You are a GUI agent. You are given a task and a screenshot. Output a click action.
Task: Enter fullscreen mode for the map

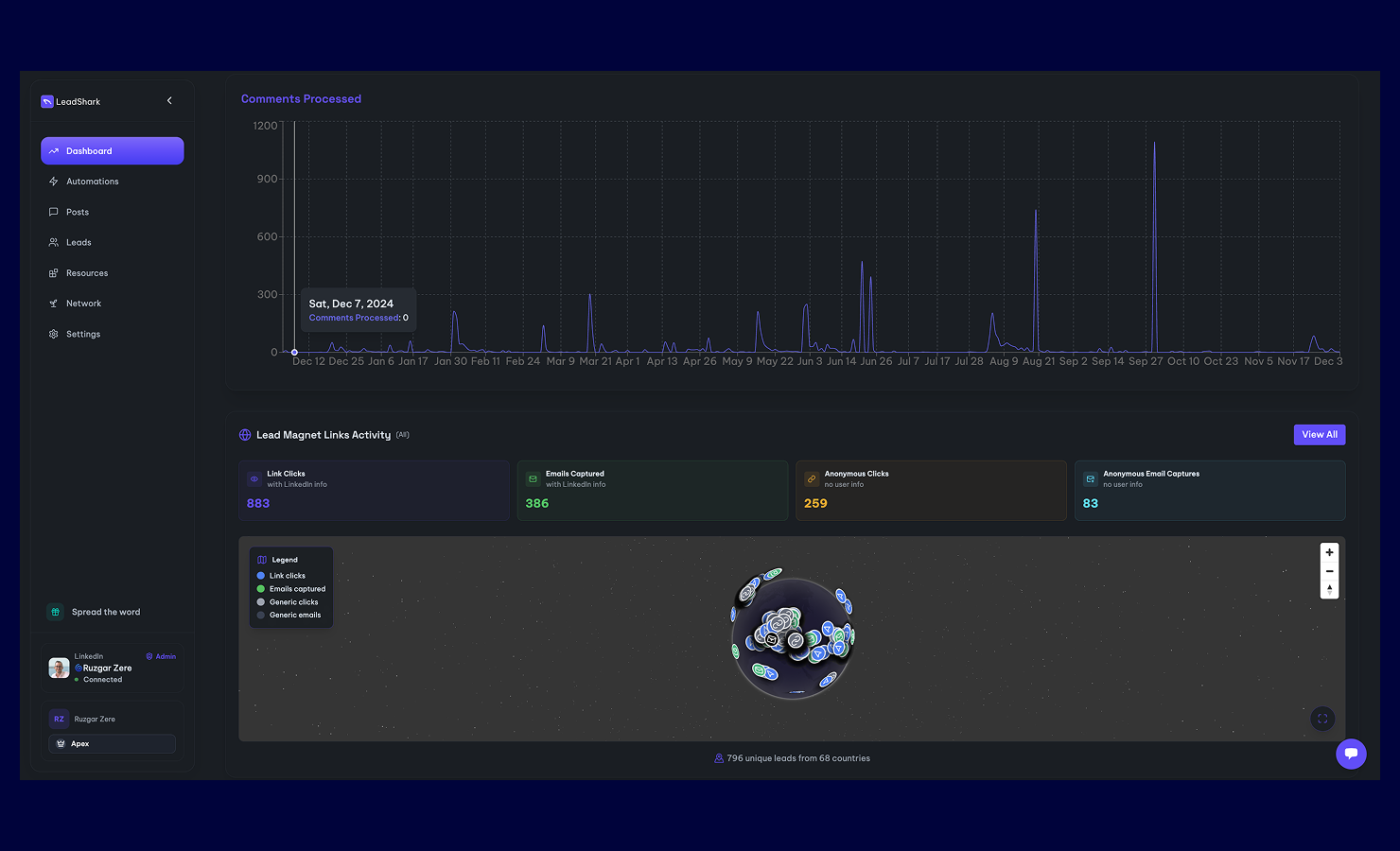(1322, 719)
